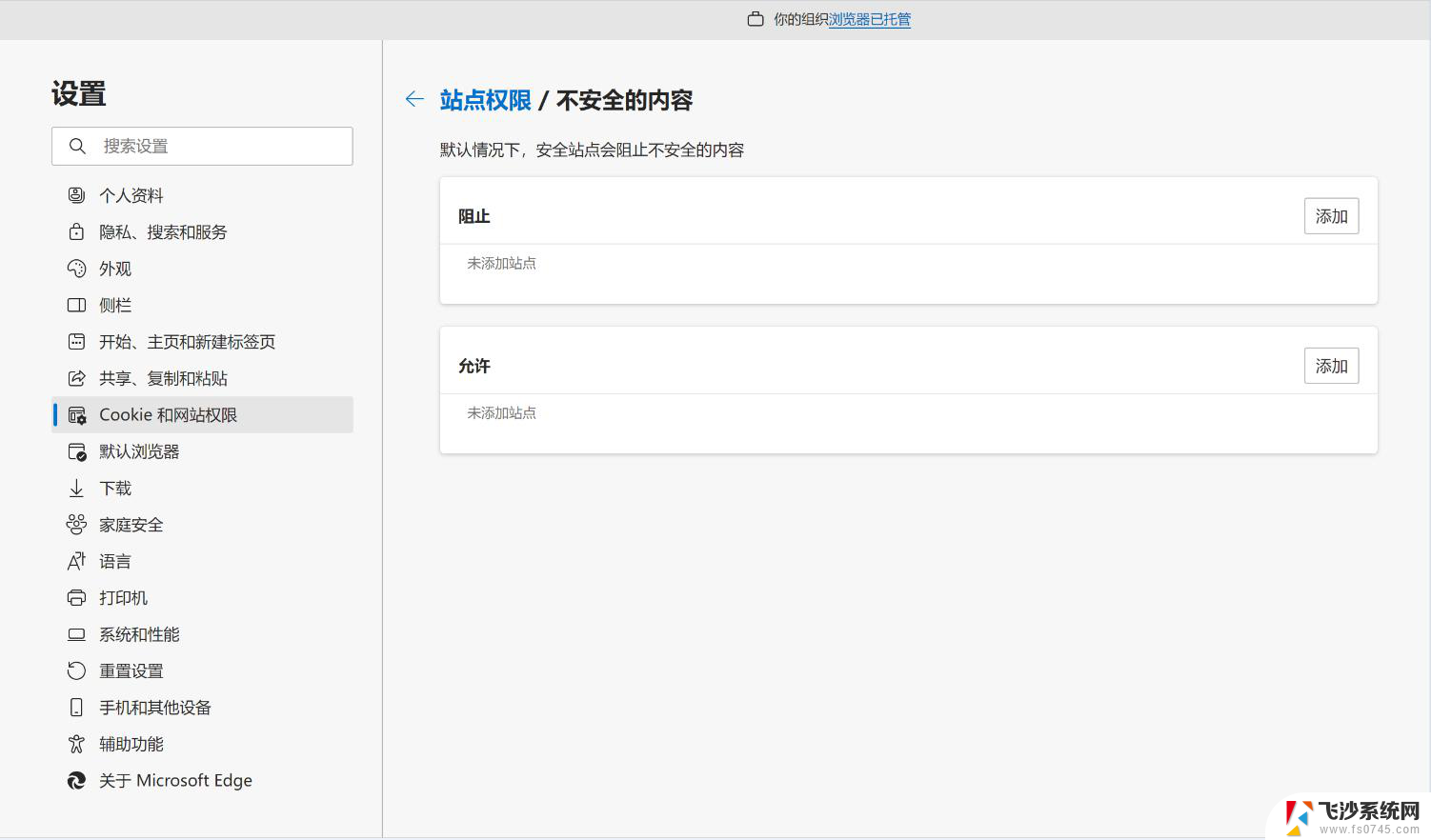Open 打印机 settings
This screenshot has width=1431, height=840.
pos(202,597)
